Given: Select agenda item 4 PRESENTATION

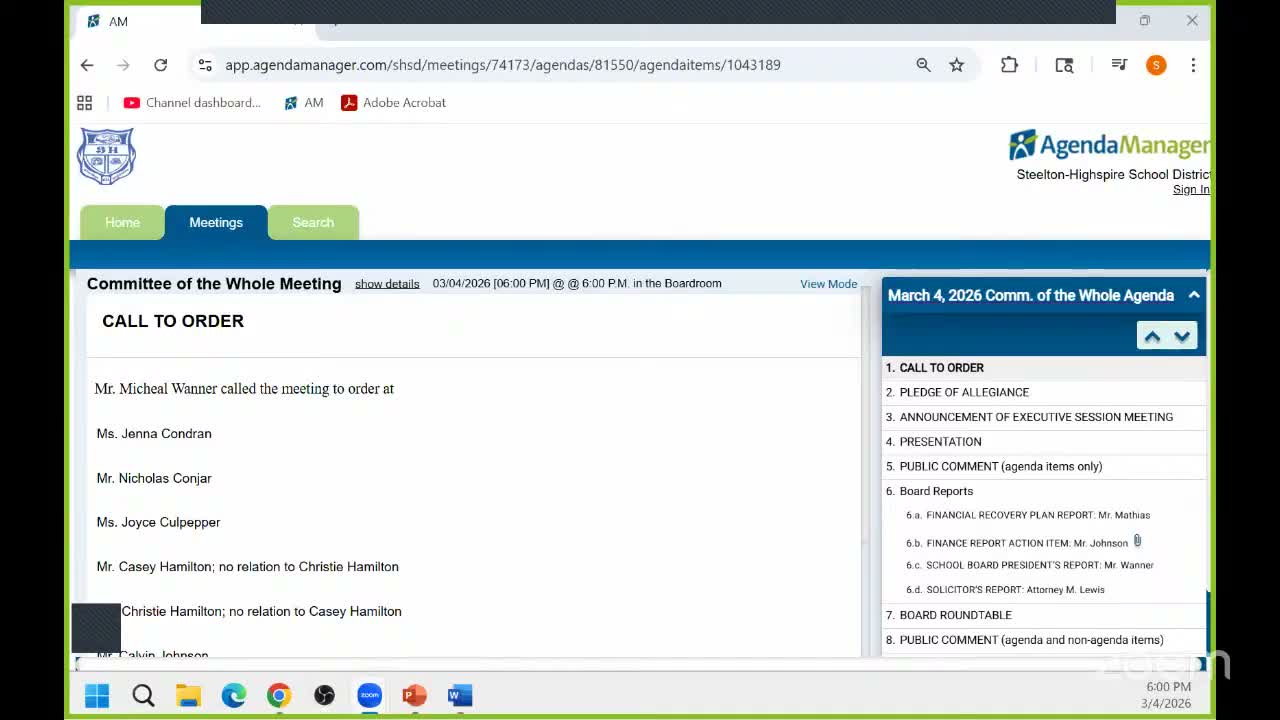Looking at the screenshot, I should [x=1044, y=442].
